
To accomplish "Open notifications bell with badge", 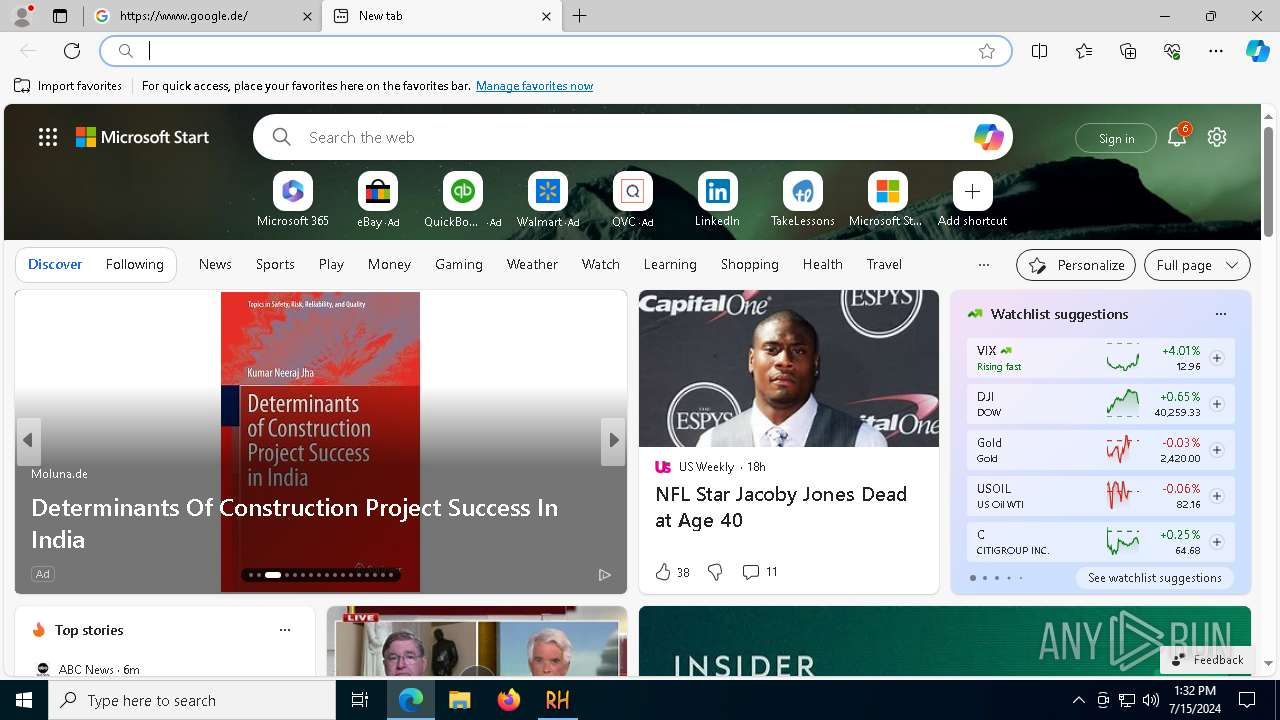I will [1177, 137].
